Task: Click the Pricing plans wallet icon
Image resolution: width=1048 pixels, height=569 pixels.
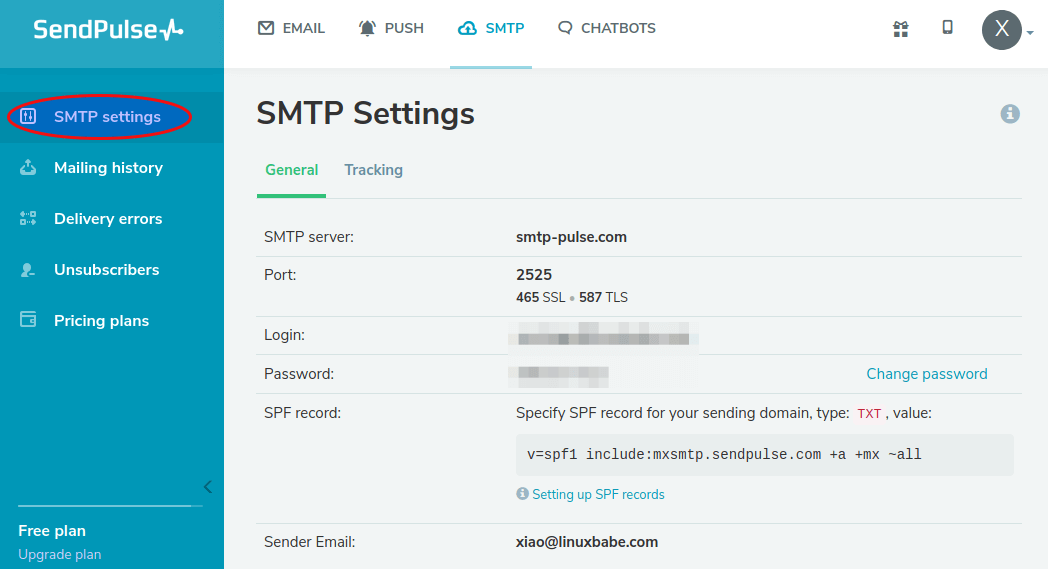Action: click(x=28, y=321)
